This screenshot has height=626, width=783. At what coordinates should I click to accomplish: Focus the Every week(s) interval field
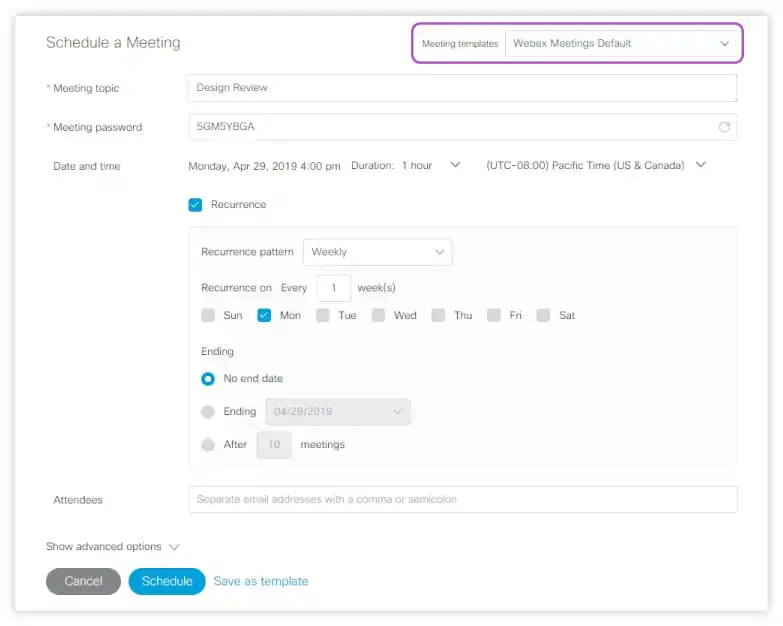pos(334,288)
